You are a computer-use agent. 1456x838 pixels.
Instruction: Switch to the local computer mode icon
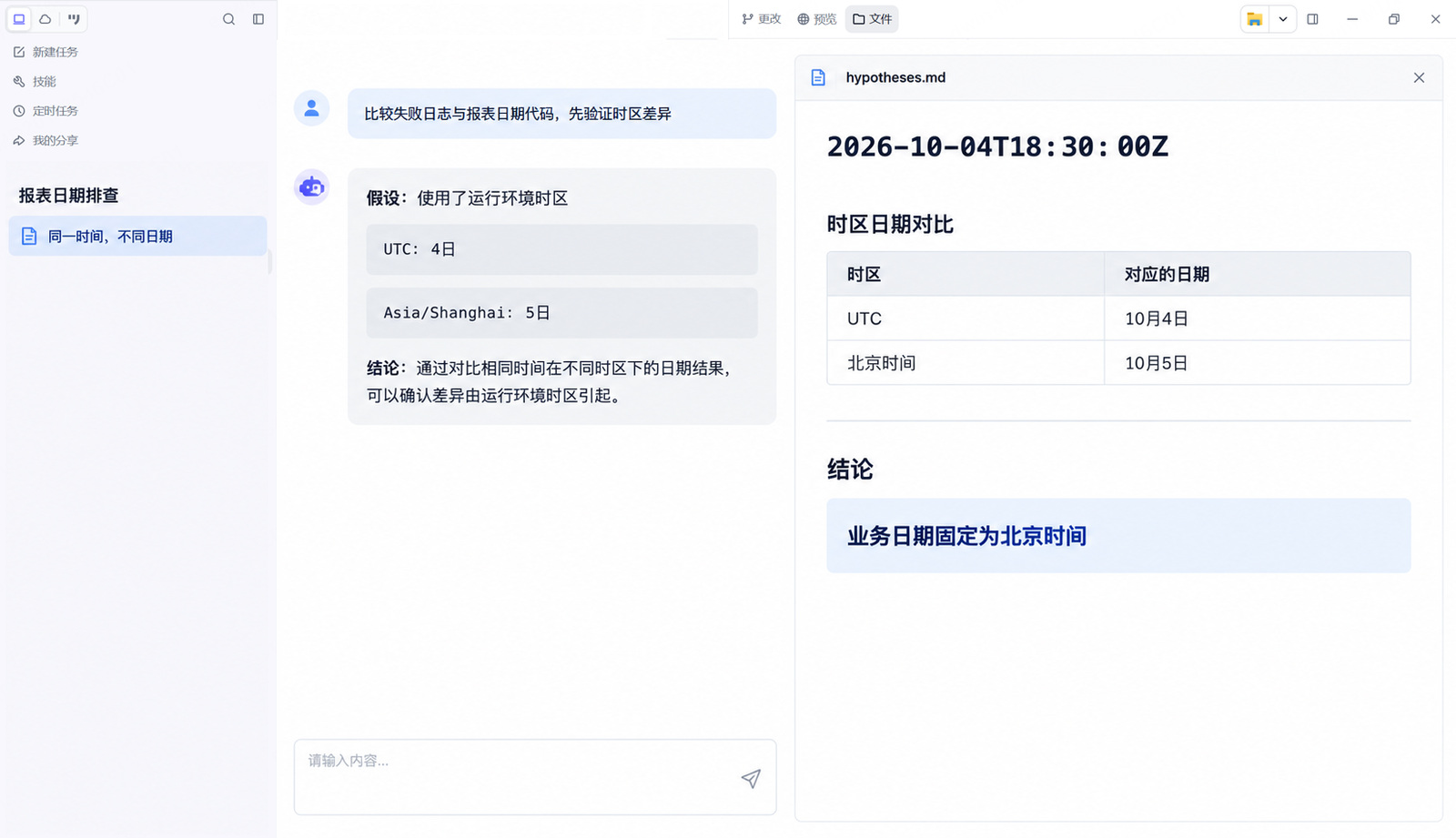pos(19,18)
